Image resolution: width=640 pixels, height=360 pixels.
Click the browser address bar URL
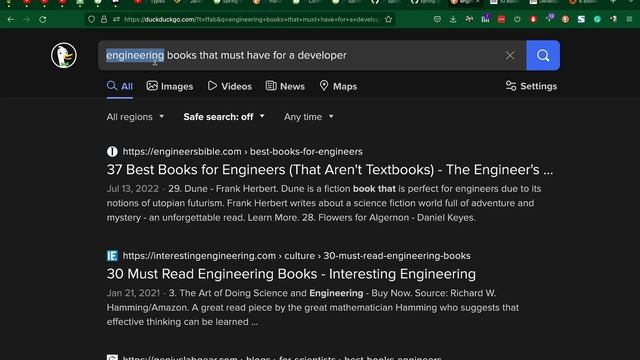click(x=251, y=19)
